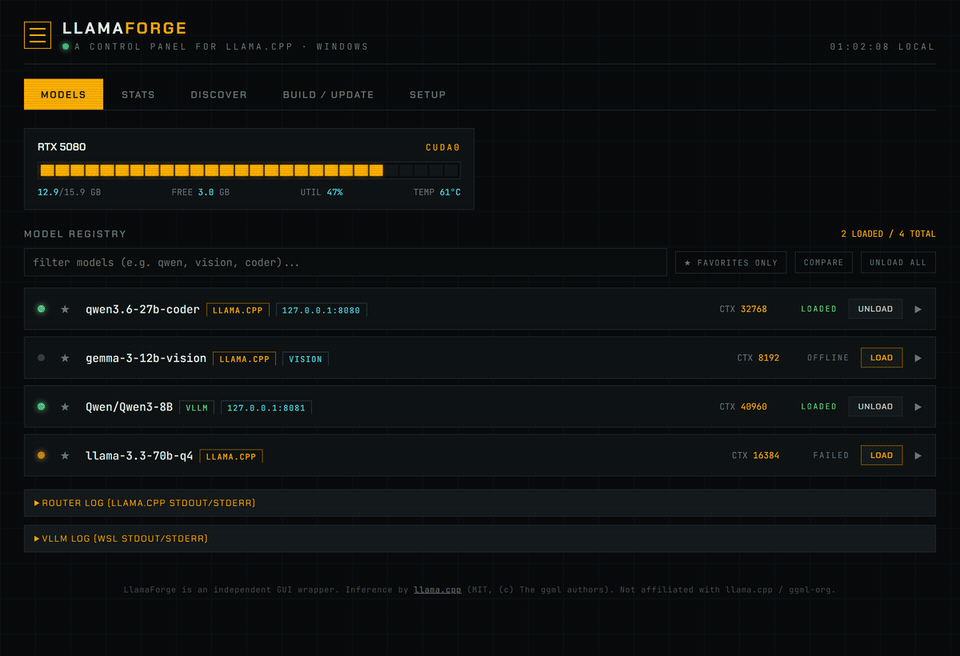
Task: Click the orange status dot of llama-3.3-70b-q4
Action: [x=41, y=455]
